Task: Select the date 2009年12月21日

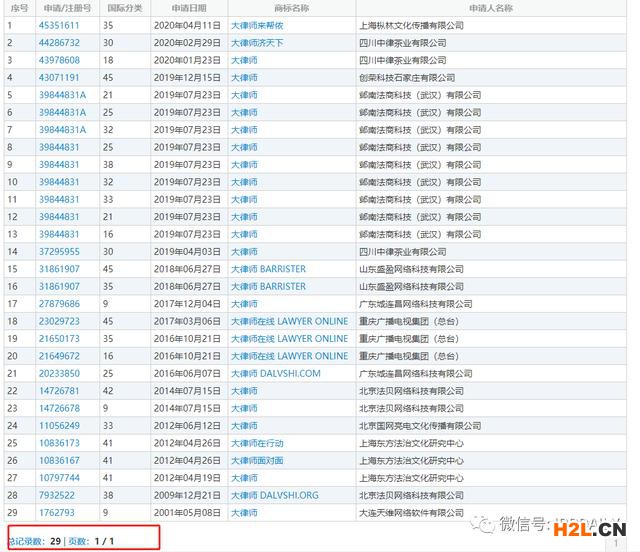Action: [187, 495]
